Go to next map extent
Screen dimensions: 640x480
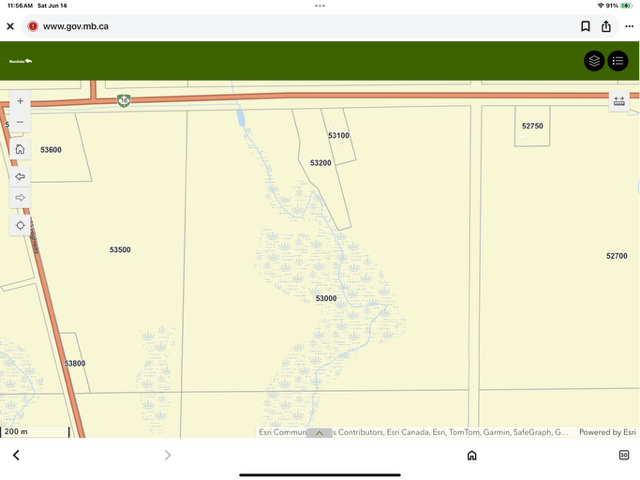click(20, 198)
